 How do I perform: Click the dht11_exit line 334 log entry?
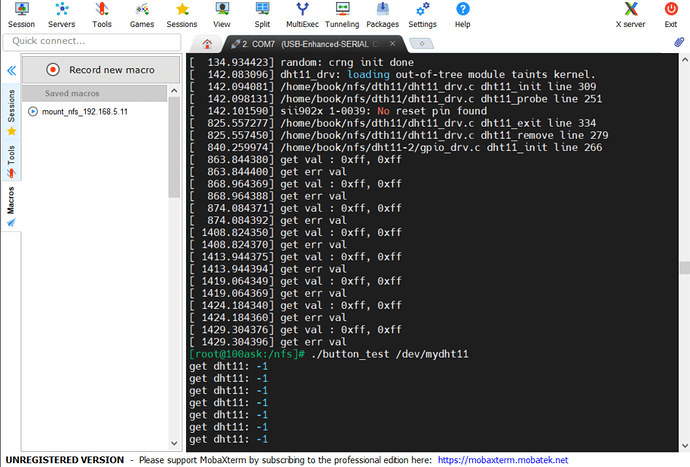click(x=393, y=123)
